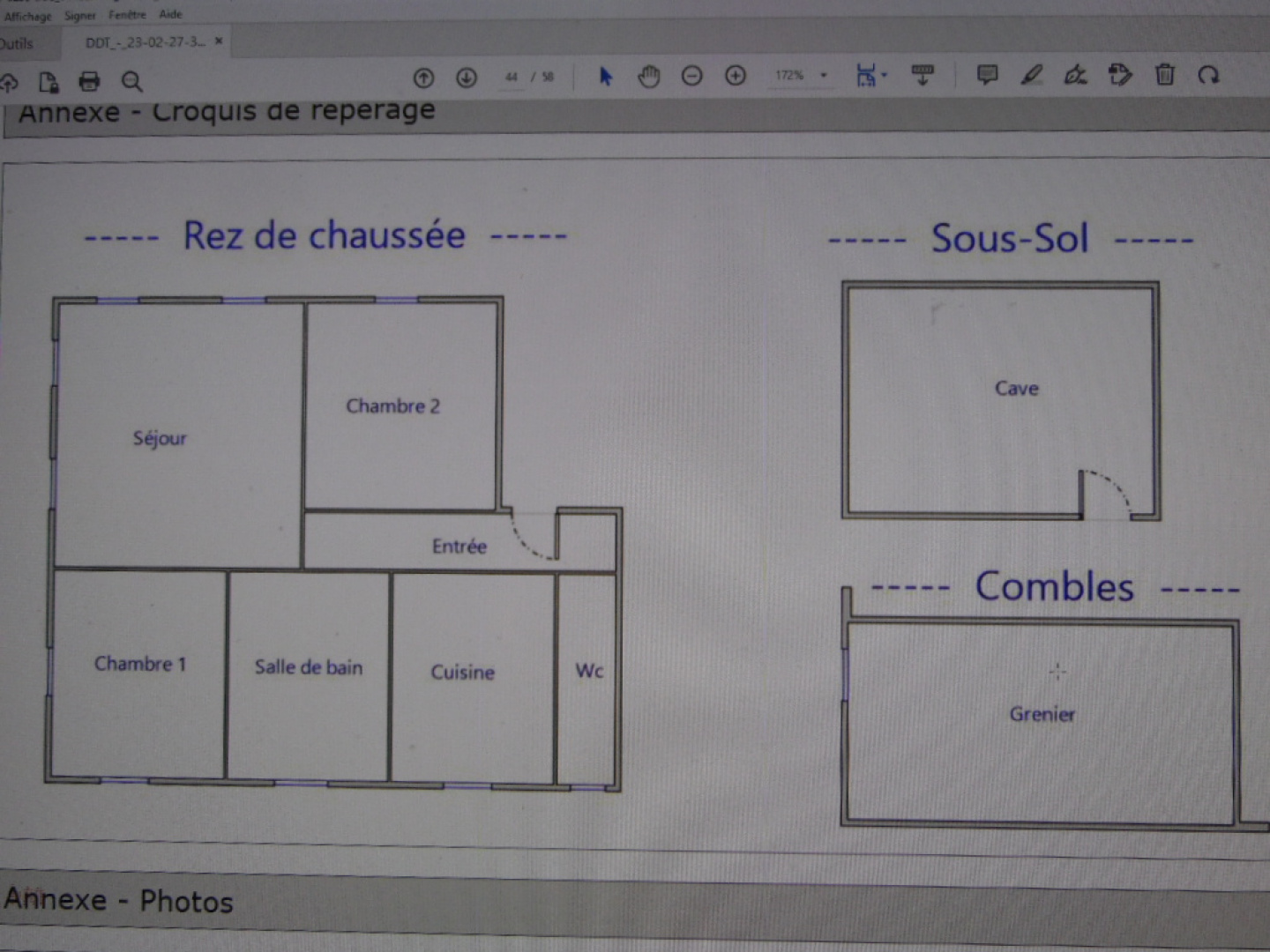This screenshot has height=952, width=1270.
Task: Choose the selection arrow tool
Action: (x=605, y=77)
